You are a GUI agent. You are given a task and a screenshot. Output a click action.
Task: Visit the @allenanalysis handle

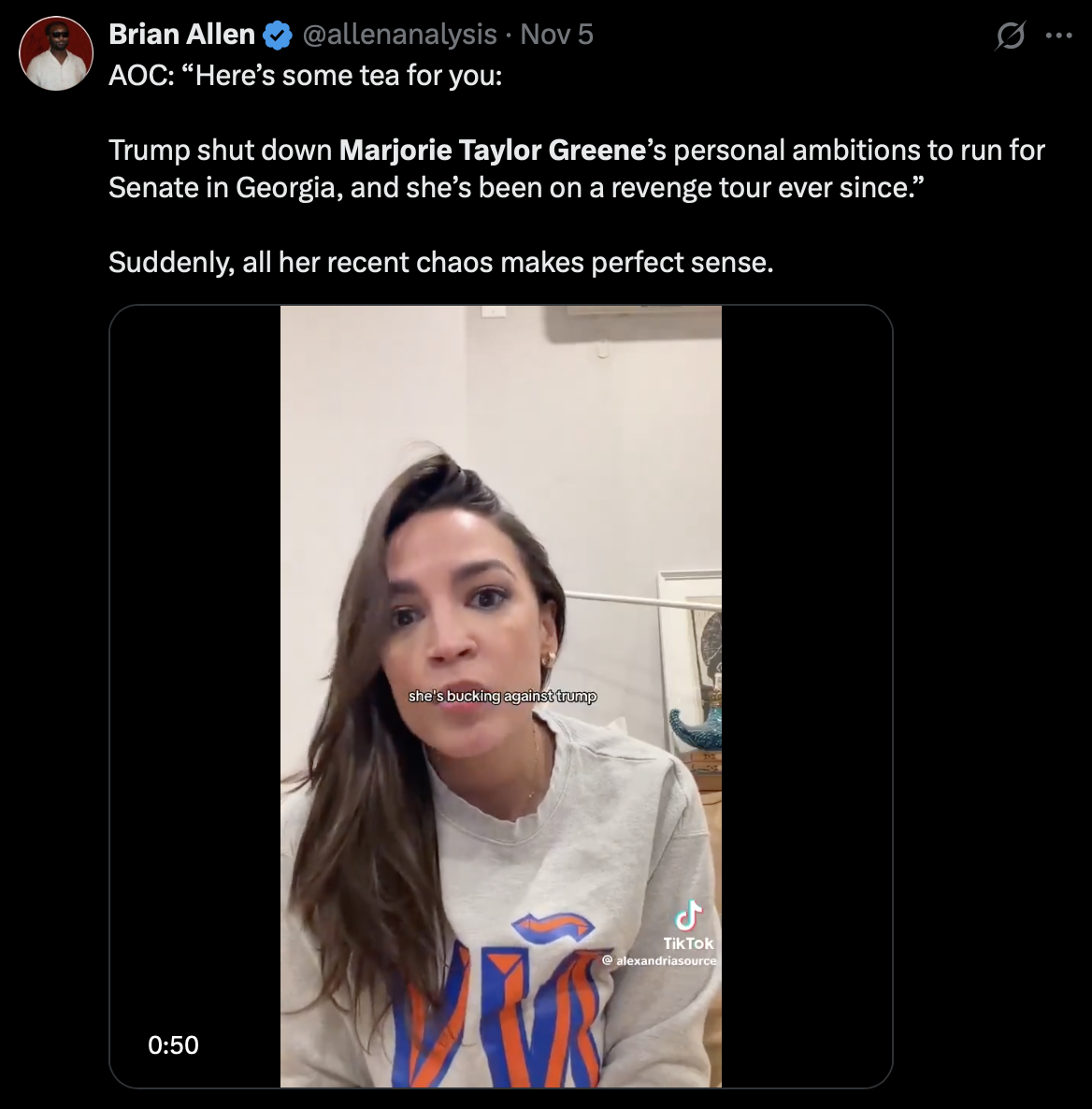coord(399,34)
